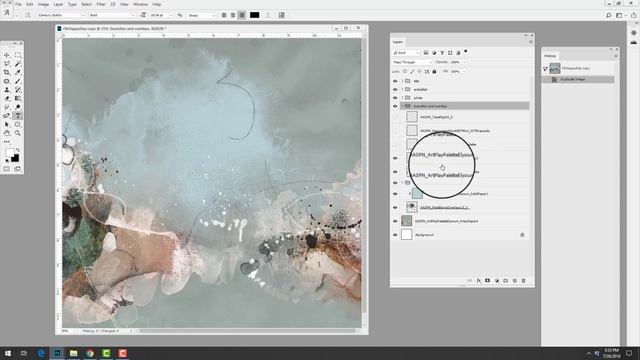Swap foreground and background colors
Viewport: 640px width, 360px height.
click(x=18, y=151)
